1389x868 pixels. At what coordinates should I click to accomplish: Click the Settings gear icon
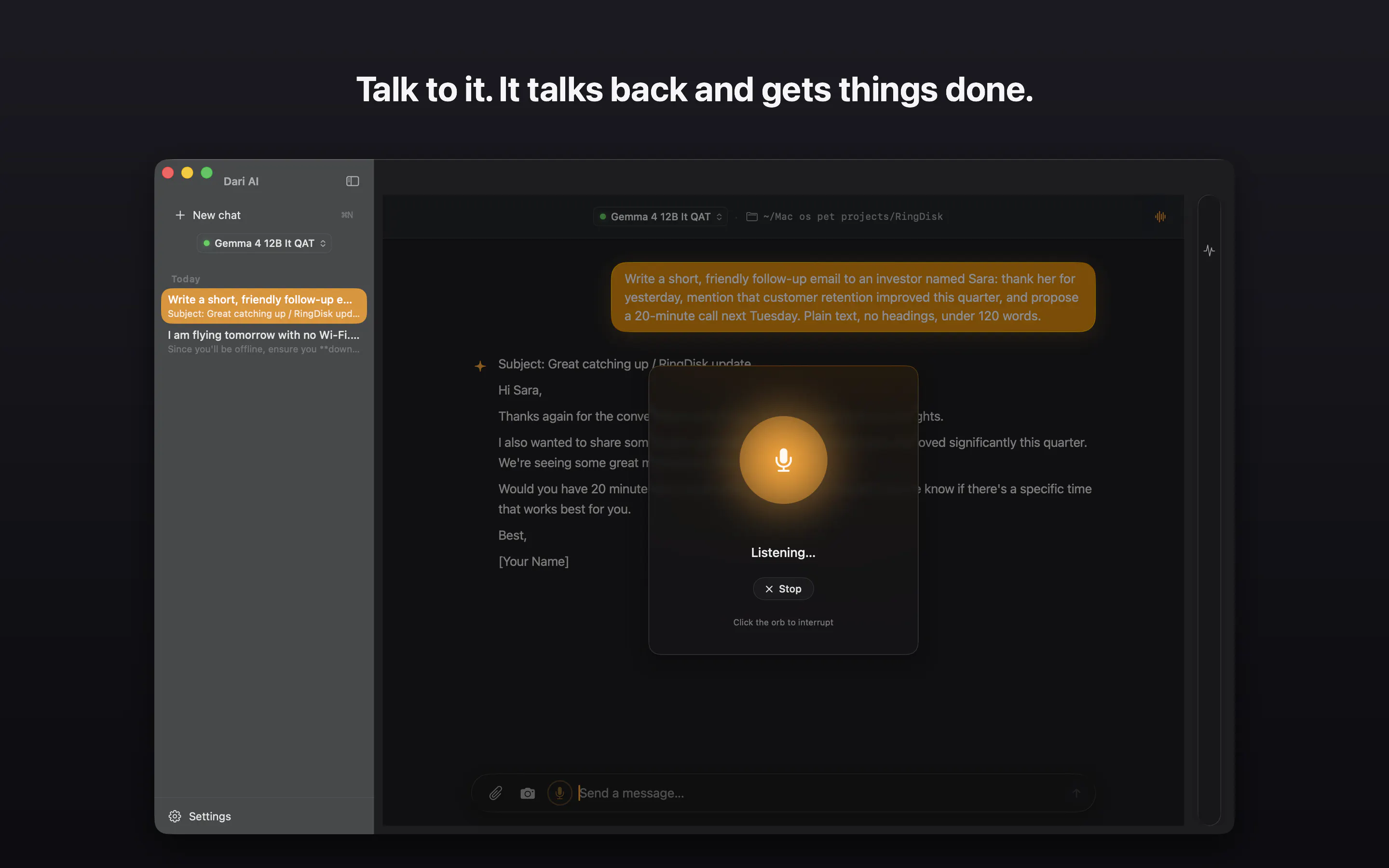(175, 816)
